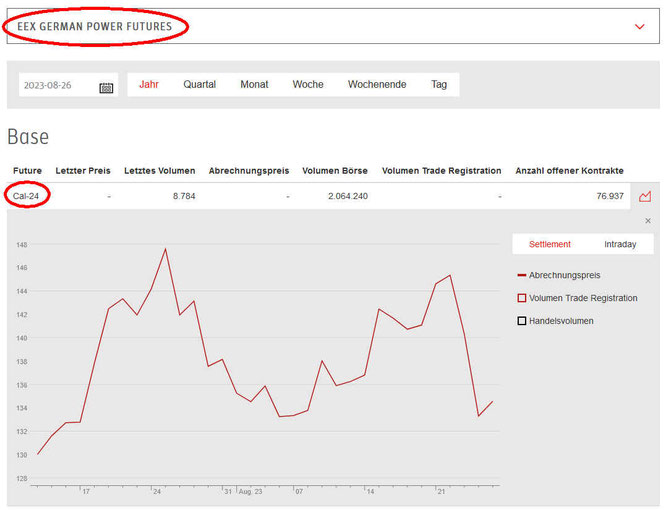Viewport: 666px width, 510px height.
Task: Toggle Abrechnungspreis legend series
Action: click(559, 275)
